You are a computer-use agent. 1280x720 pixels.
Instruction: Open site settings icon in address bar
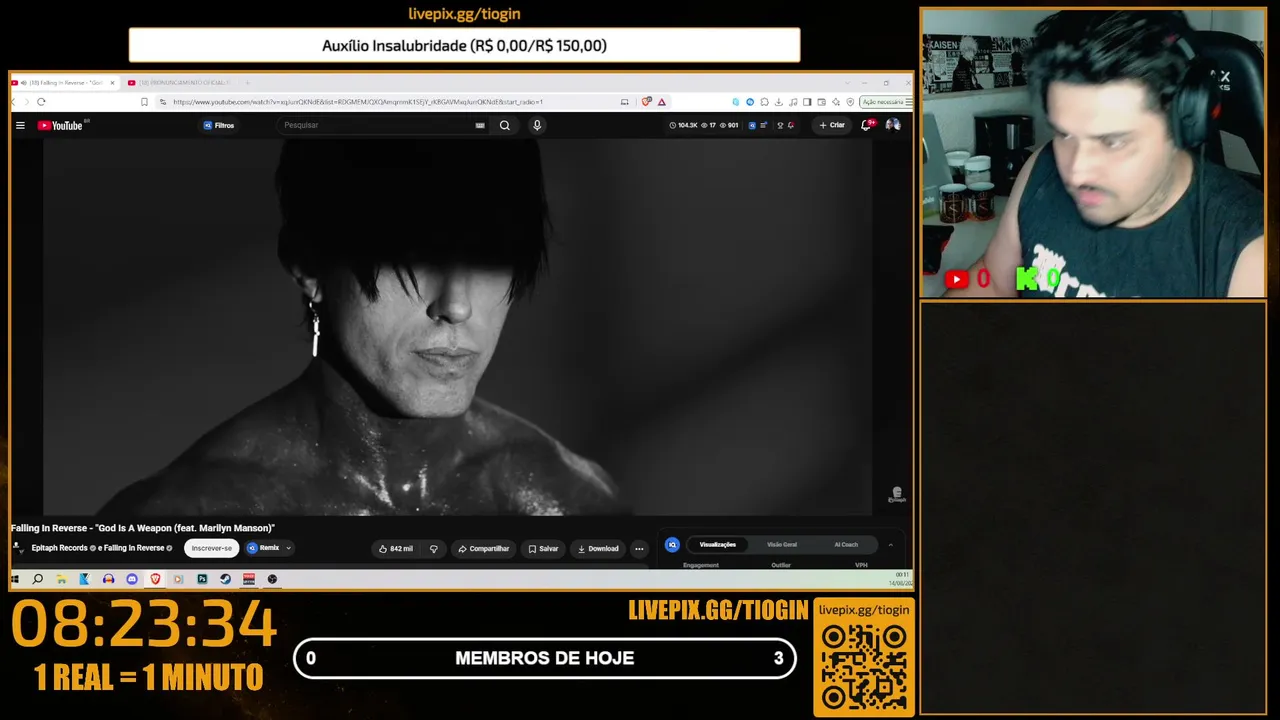pos(161,102)
